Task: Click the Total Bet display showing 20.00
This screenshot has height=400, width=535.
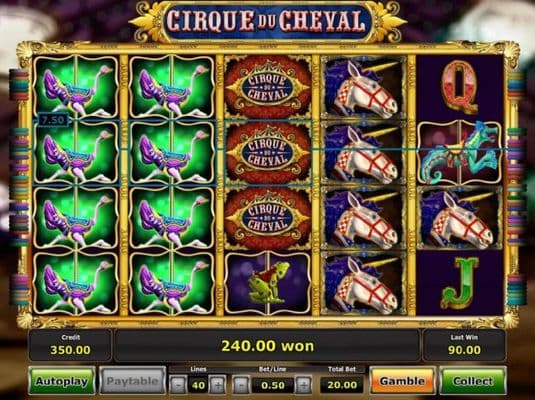Action: coord(342,385)
